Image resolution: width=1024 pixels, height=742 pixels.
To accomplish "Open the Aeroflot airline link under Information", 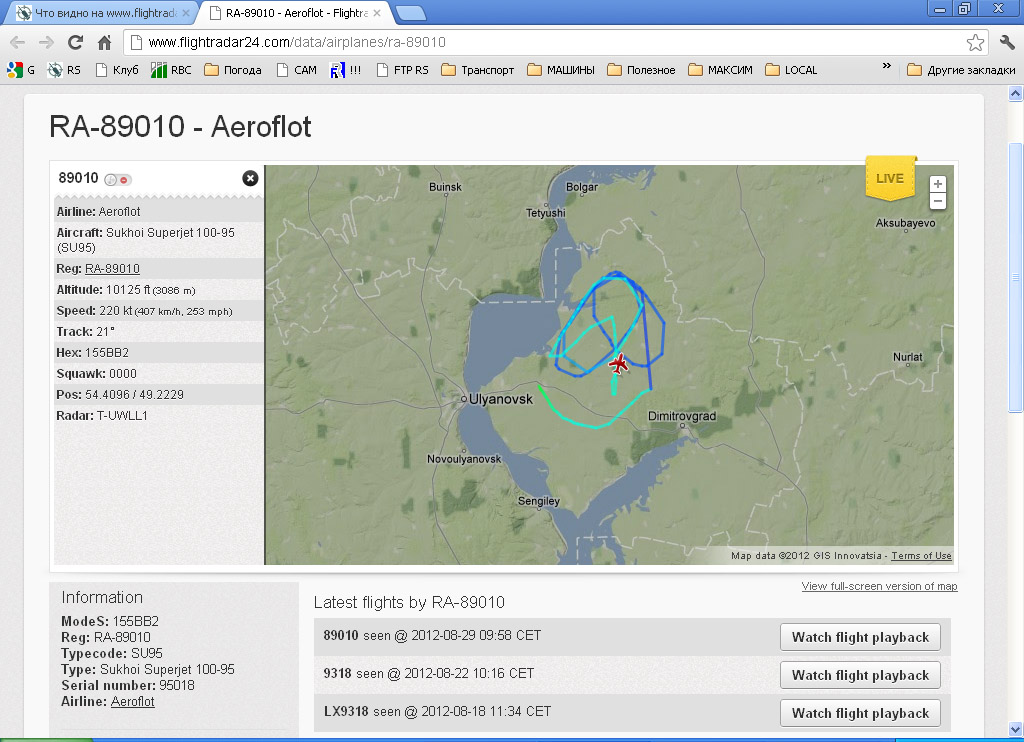I will click(133, 702).
